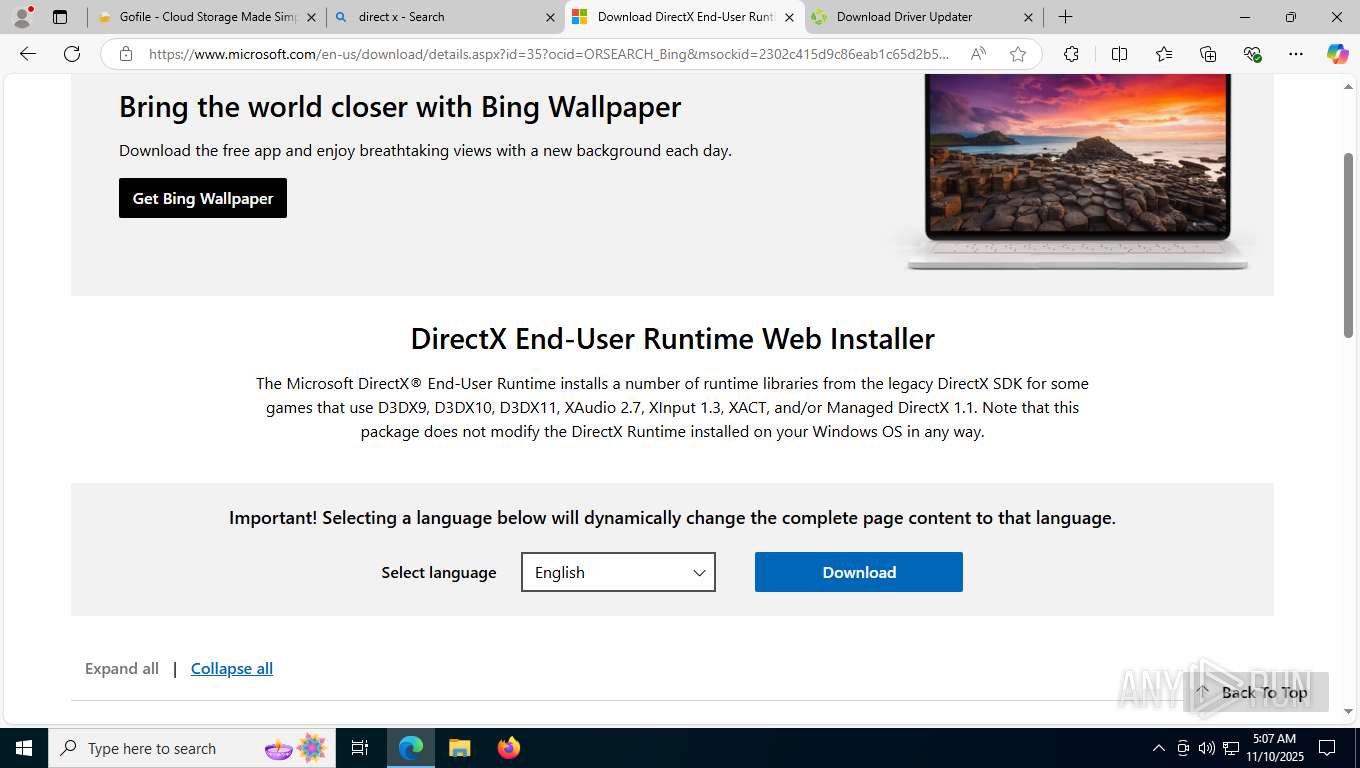
Task: Open Task View on taskbar
Action: click(360, 748)
